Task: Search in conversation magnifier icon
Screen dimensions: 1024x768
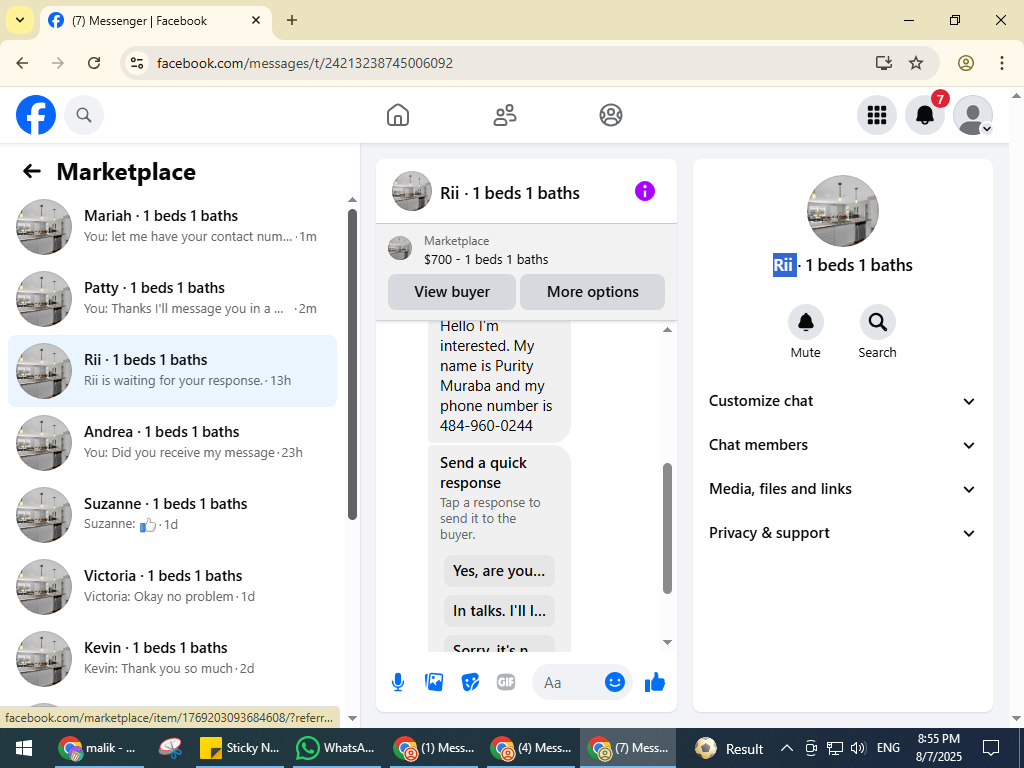Action: (877, 322)
